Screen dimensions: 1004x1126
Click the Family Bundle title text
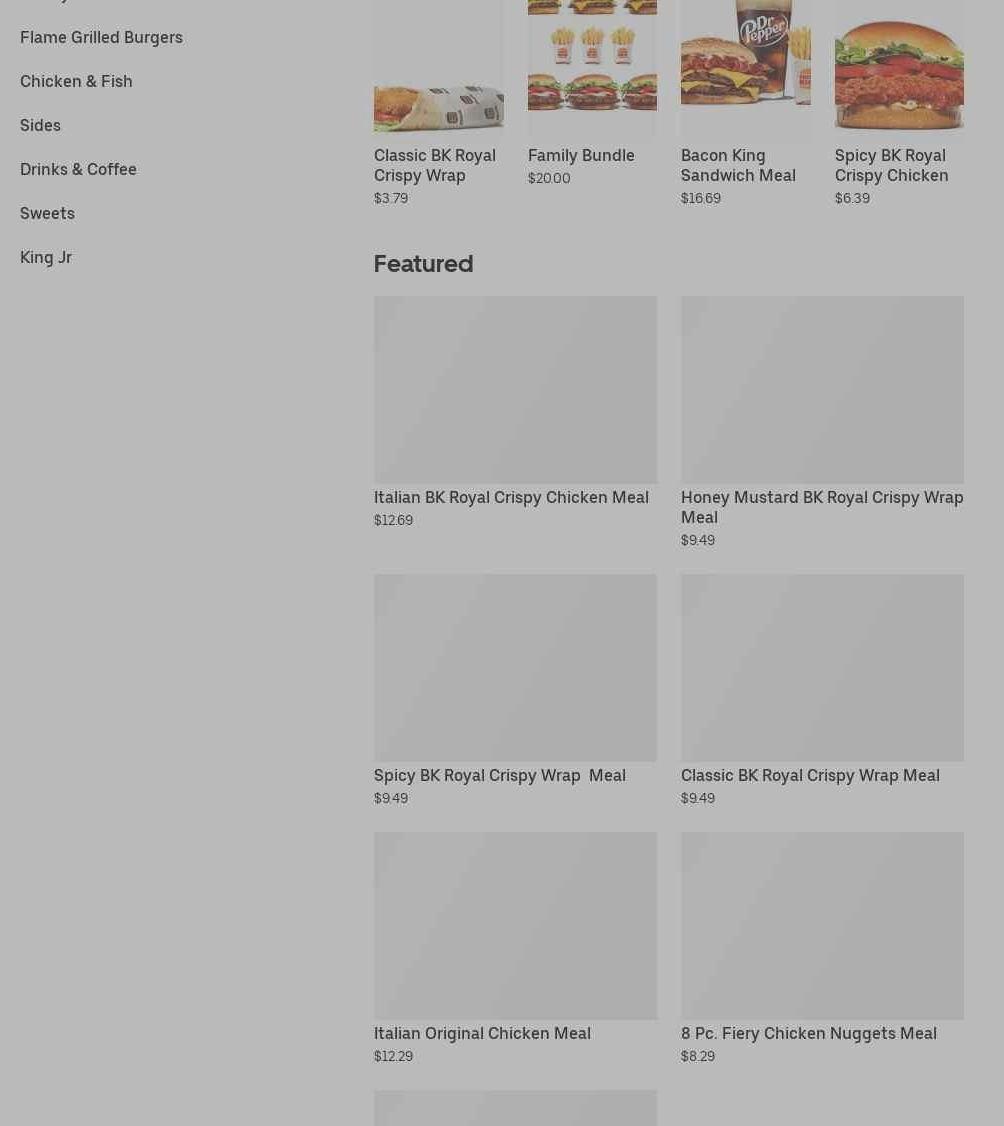coord(581,156)
